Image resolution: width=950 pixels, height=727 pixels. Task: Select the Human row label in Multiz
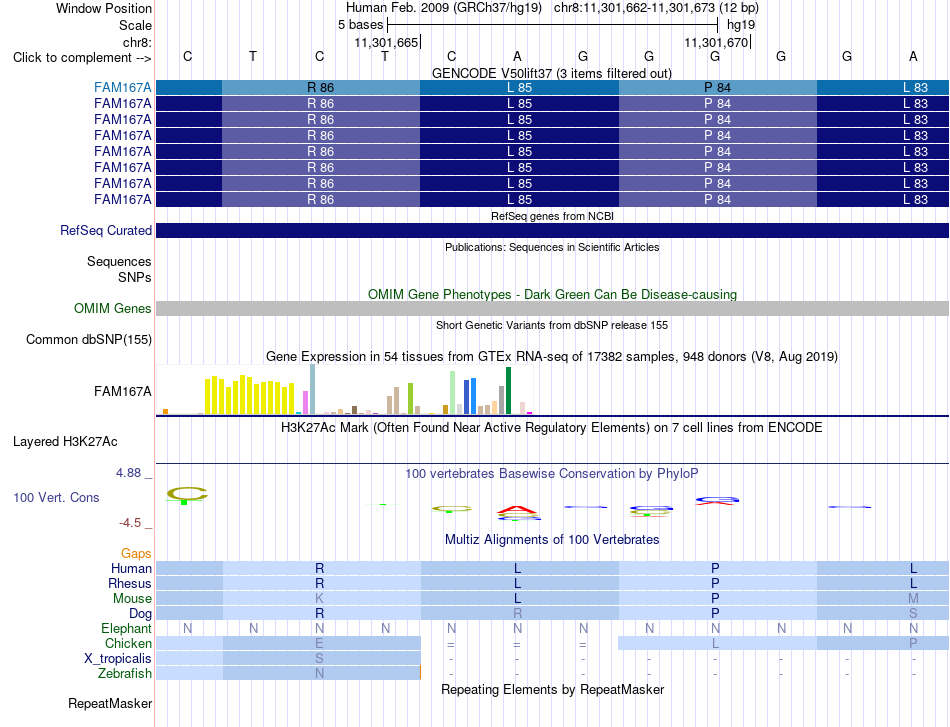131,568
